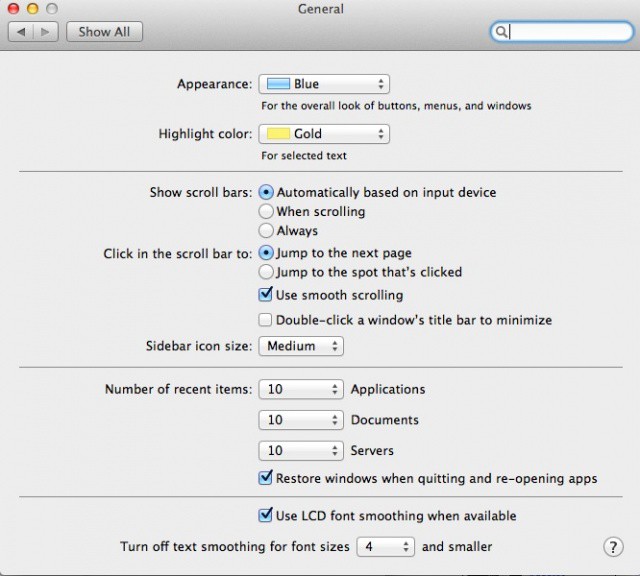Screen dimensions: 640x576
Task: Click the back navigation arrow
Action: [x=21, y=32]
